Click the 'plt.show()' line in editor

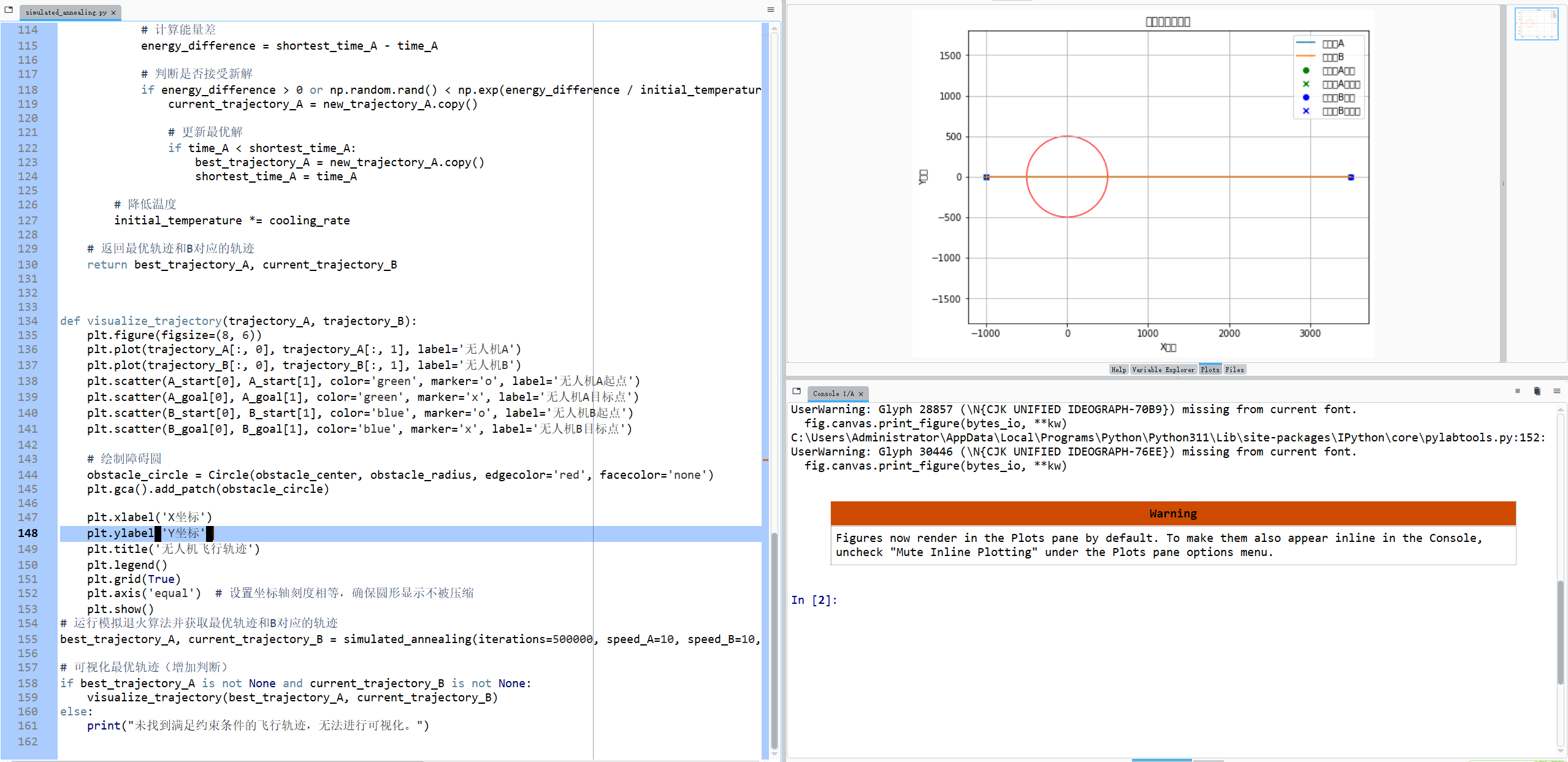120,609
